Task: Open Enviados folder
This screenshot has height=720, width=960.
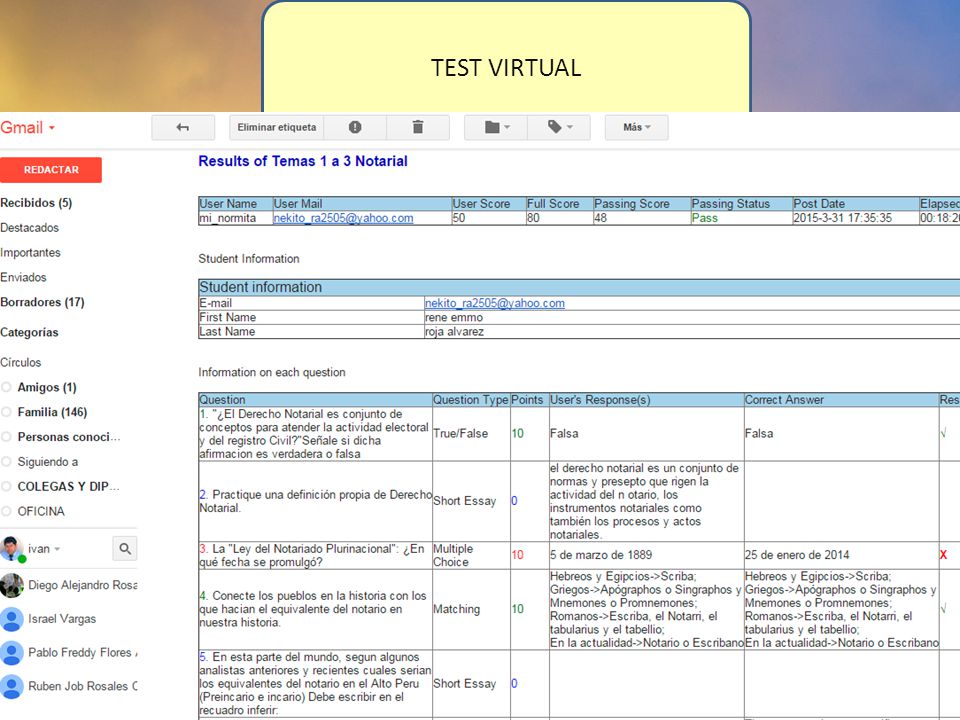Action: [23, 277]
